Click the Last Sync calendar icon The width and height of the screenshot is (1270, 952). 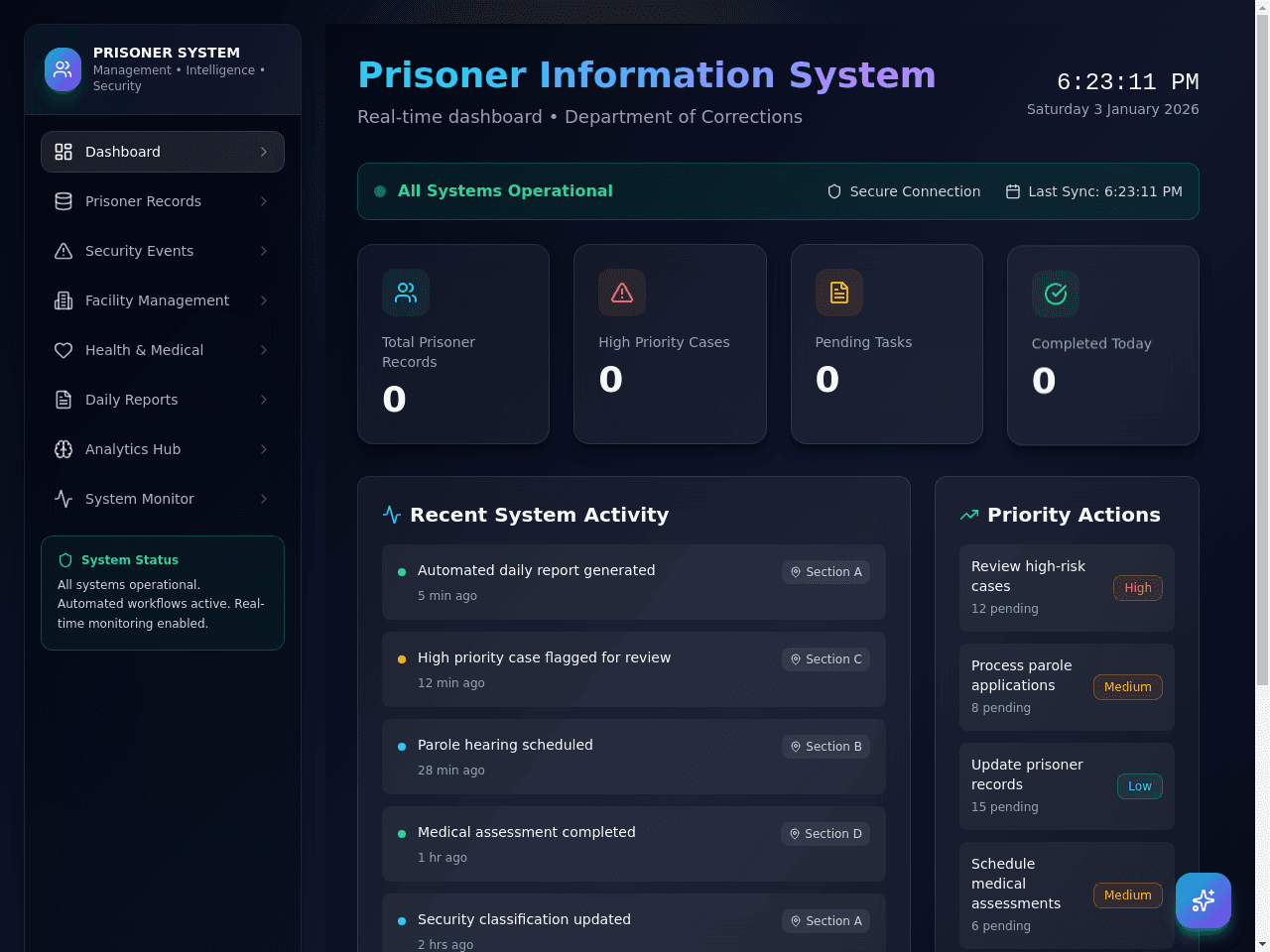tap(1013, 191)
